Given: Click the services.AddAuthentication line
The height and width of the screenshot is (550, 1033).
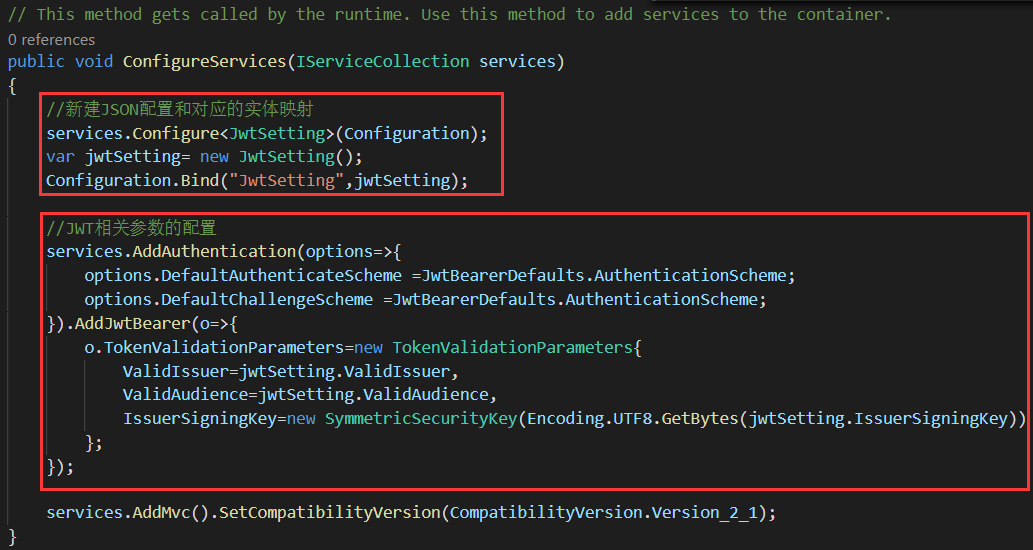Looking at the screenshot, I should pyautogui.click(x=224, y=252).
